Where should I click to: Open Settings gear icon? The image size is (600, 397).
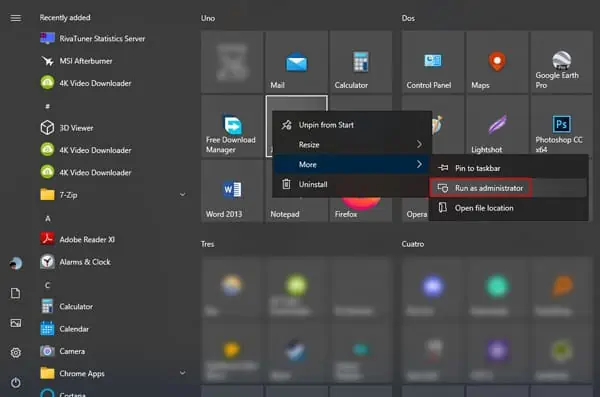coord(15,353)
